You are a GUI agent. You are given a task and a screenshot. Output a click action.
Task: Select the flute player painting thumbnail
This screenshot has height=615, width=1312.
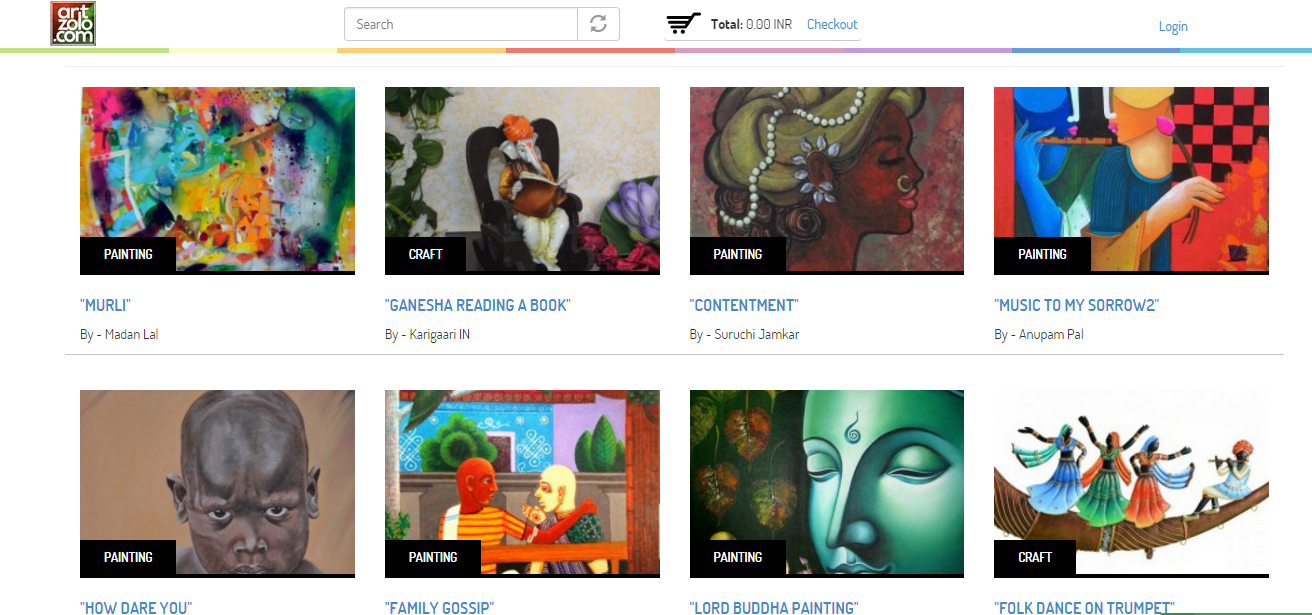point(1131,180)
